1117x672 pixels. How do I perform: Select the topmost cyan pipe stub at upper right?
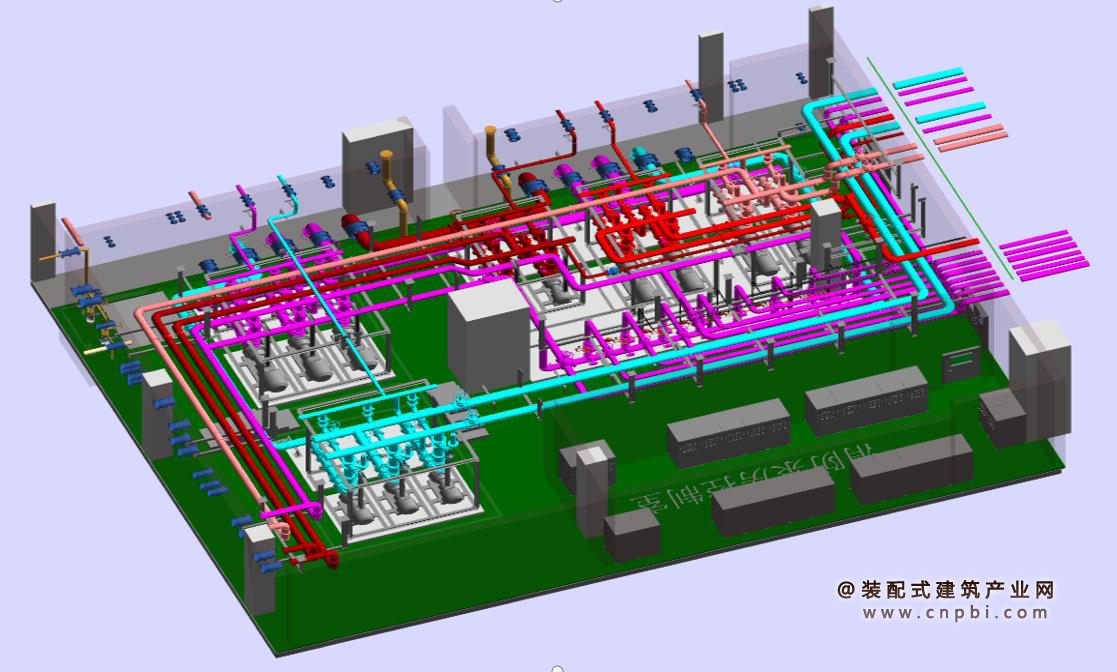tap(928, 78)
